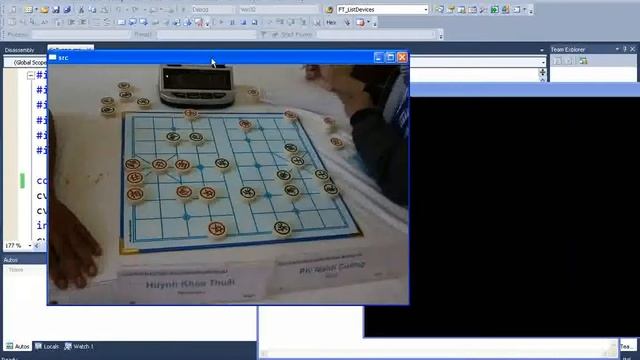
Task: Switch to the Disassembly tab
Action: click(x=19, y=50)
